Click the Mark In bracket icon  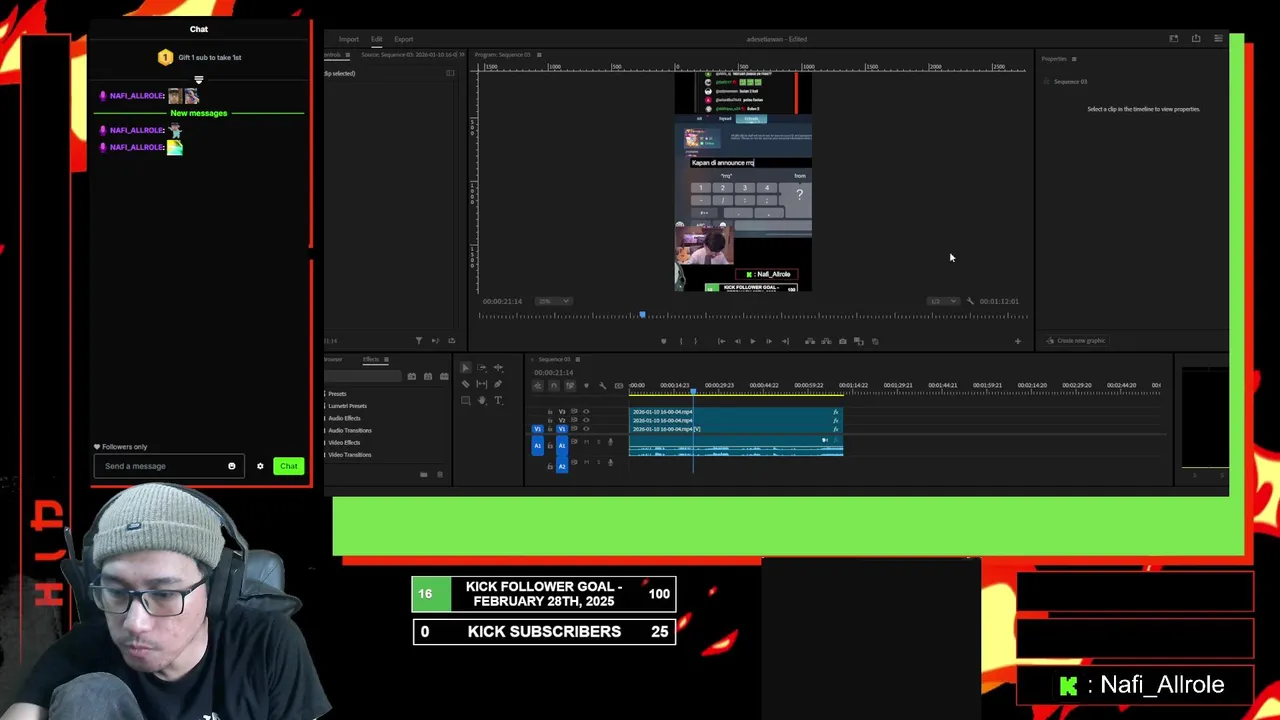tap(681, 341)
